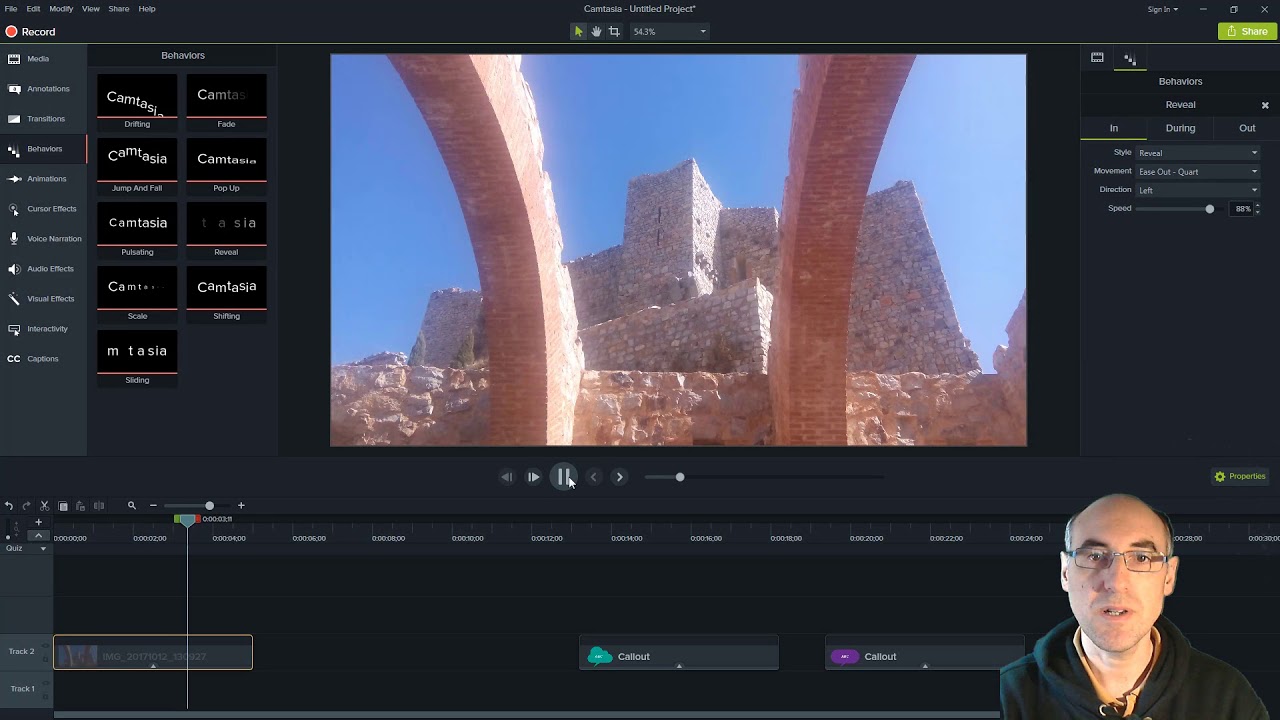1280x720 pixels.
Task: Redo the last timeline action
Action: (27, 506)
